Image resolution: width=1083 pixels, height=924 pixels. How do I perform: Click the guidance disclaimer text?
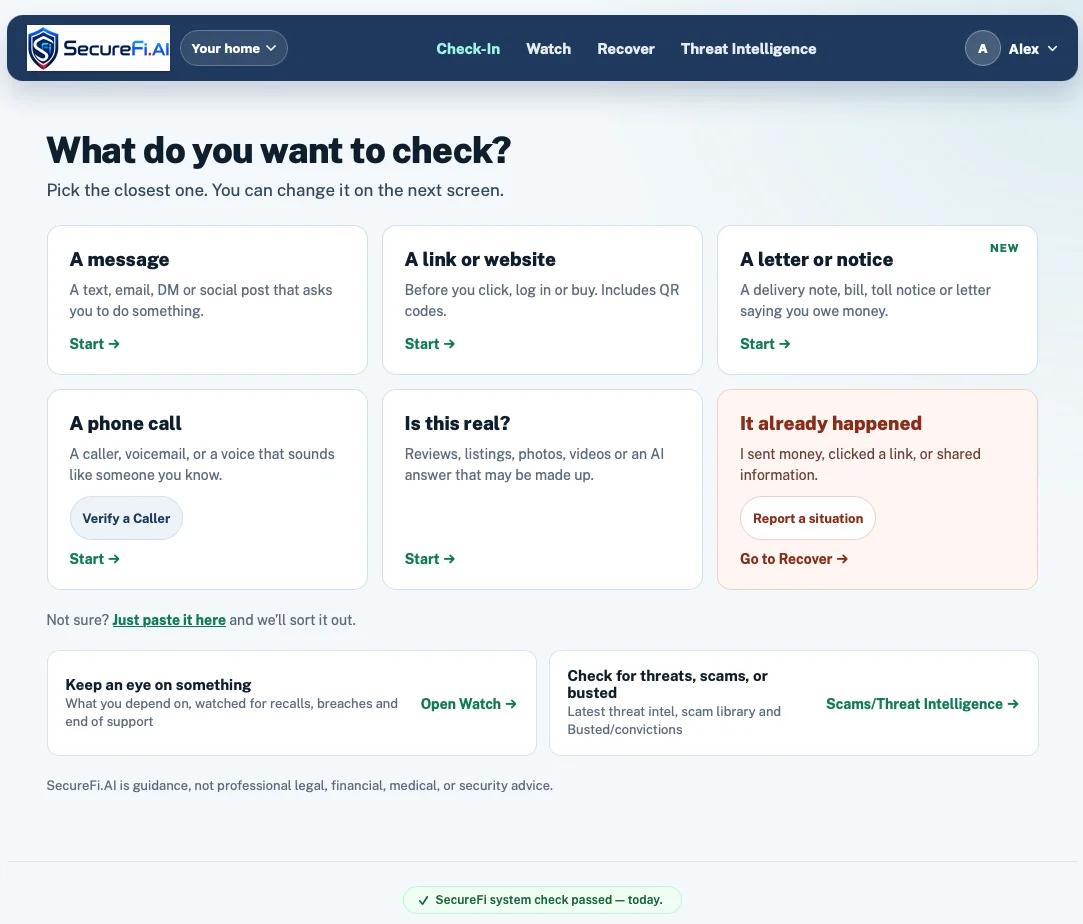point(299,786)
